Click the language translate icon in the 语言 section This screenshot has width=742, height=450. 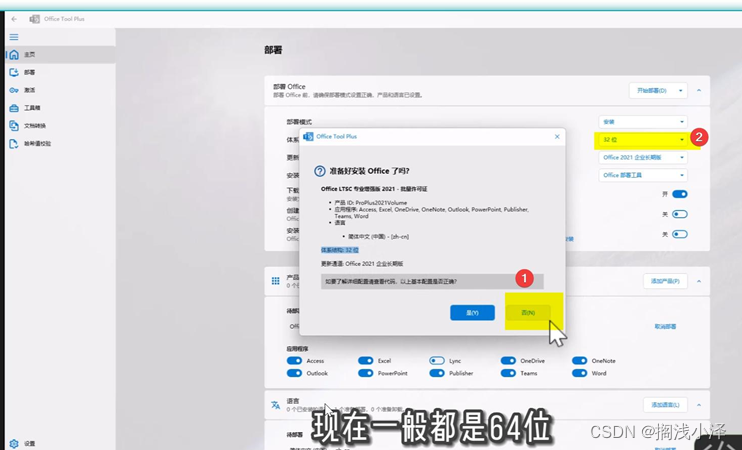tap(275, 405)
